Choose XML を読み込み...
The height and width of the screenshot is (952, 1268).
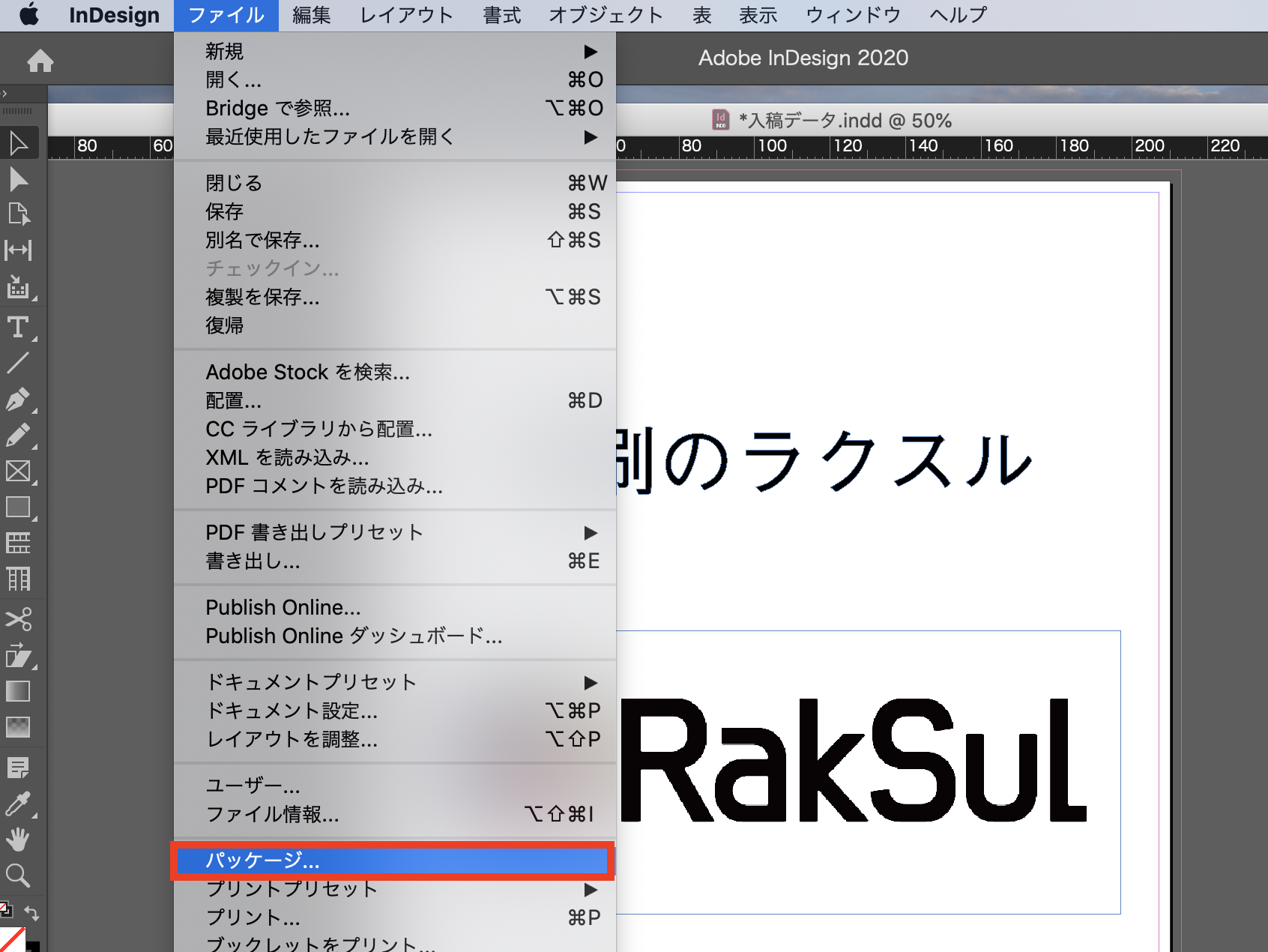pos(395,457)
